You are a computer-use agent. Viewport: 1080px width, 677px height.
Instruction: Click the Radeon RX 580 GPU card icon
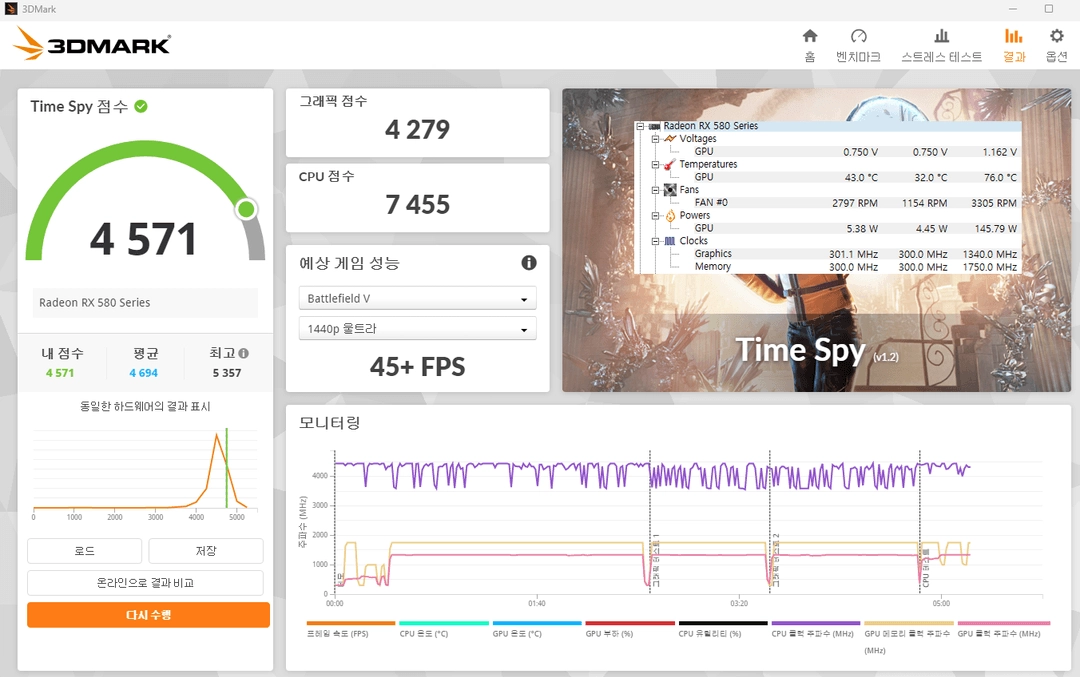(654, 126)
